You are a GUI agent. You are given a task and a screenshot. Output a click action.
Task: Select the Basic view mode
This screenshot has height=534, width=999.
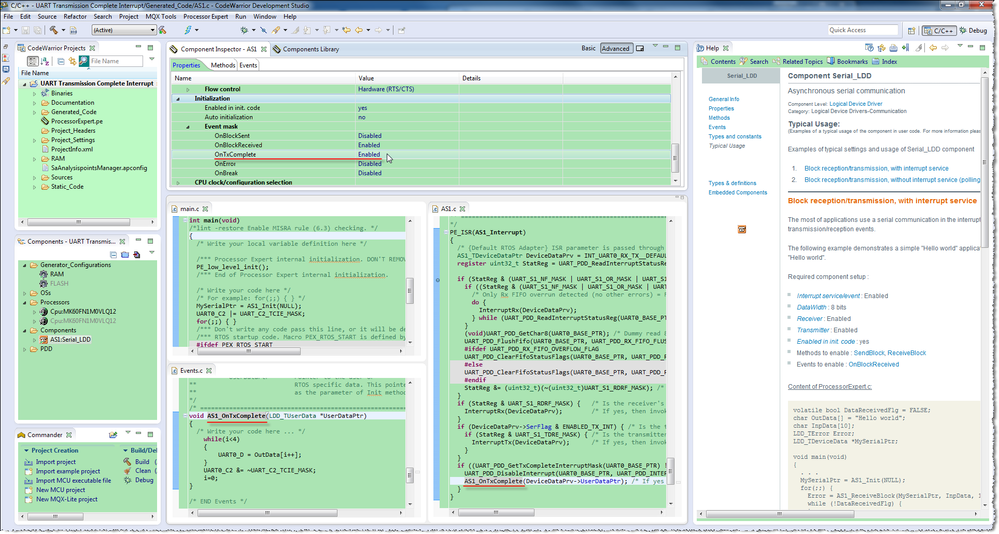(x=588, y=48)
